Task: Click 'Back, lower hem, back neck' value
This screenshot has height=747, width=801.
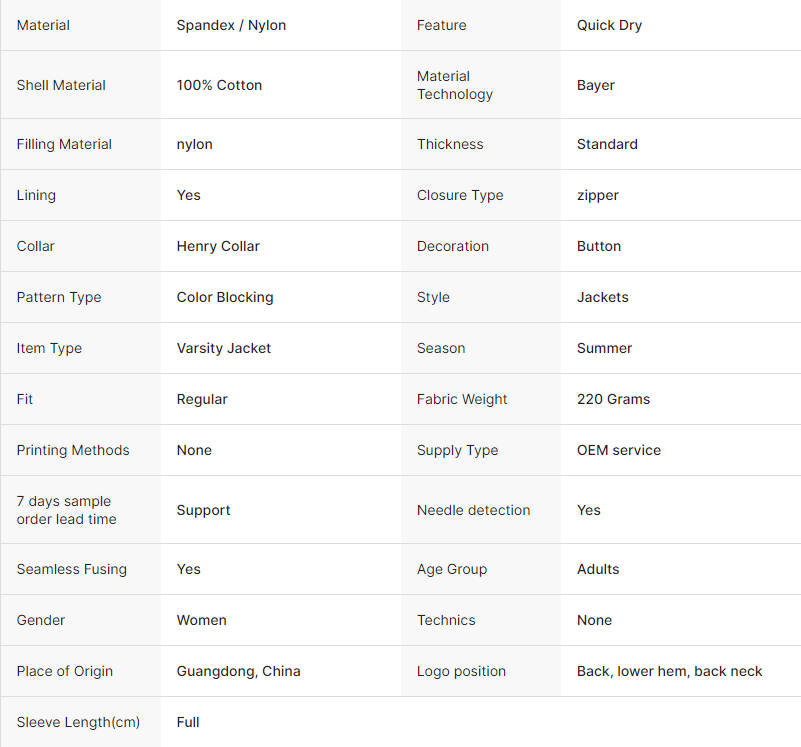Action: (669, 671)
